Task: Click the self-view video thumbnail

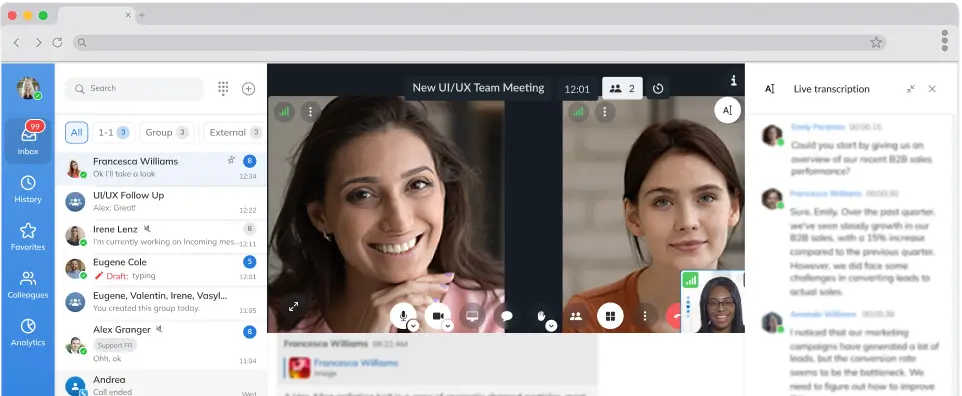Action: point(713,301)
